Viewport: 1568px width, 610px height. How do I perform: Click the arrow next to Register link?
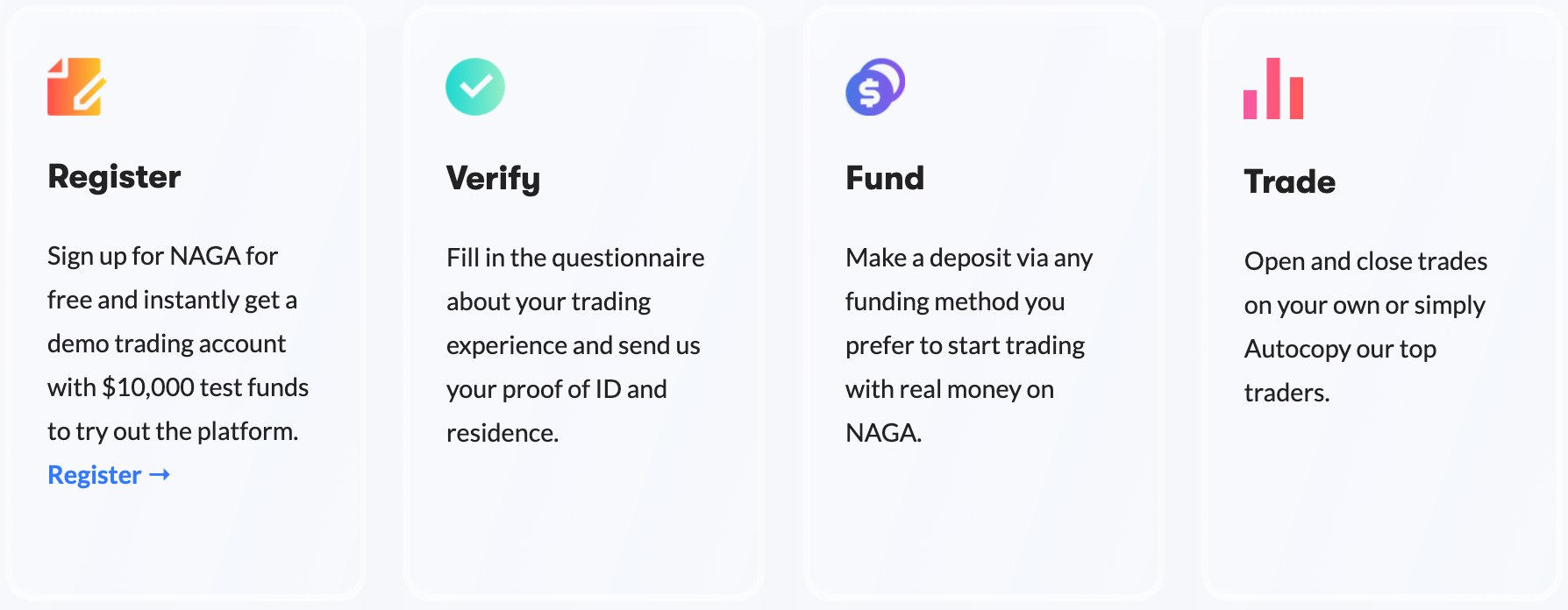[160, 475]
